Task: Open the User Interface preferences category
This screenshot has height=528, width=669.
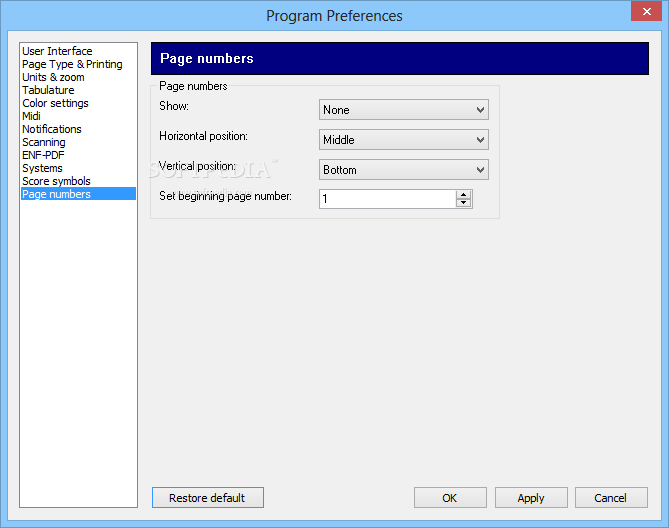Action: pyautogui.click(x=57, y=51)
